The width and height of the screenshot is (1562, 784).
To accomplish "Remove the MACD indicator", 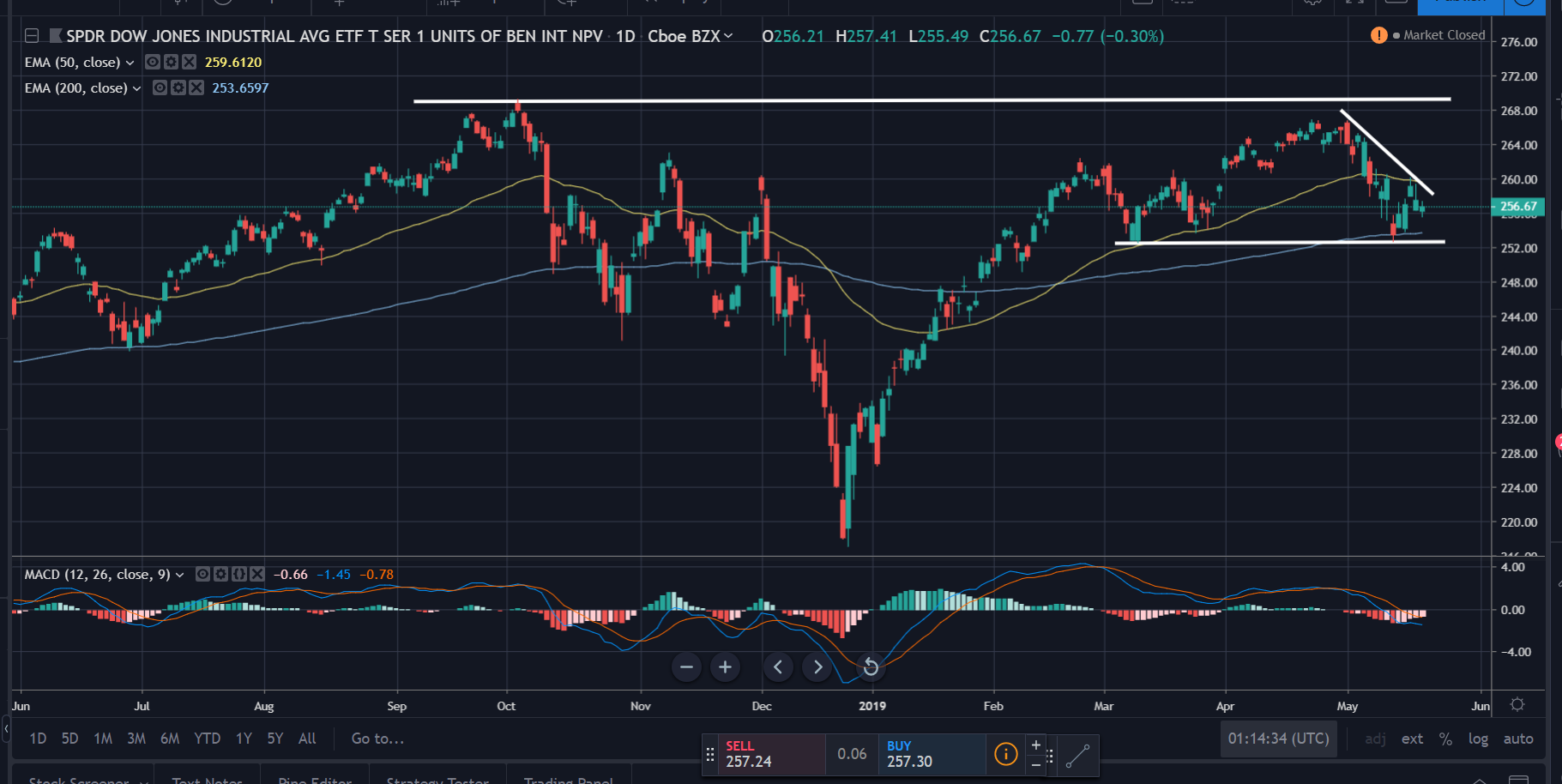I will tap(256, 574).
